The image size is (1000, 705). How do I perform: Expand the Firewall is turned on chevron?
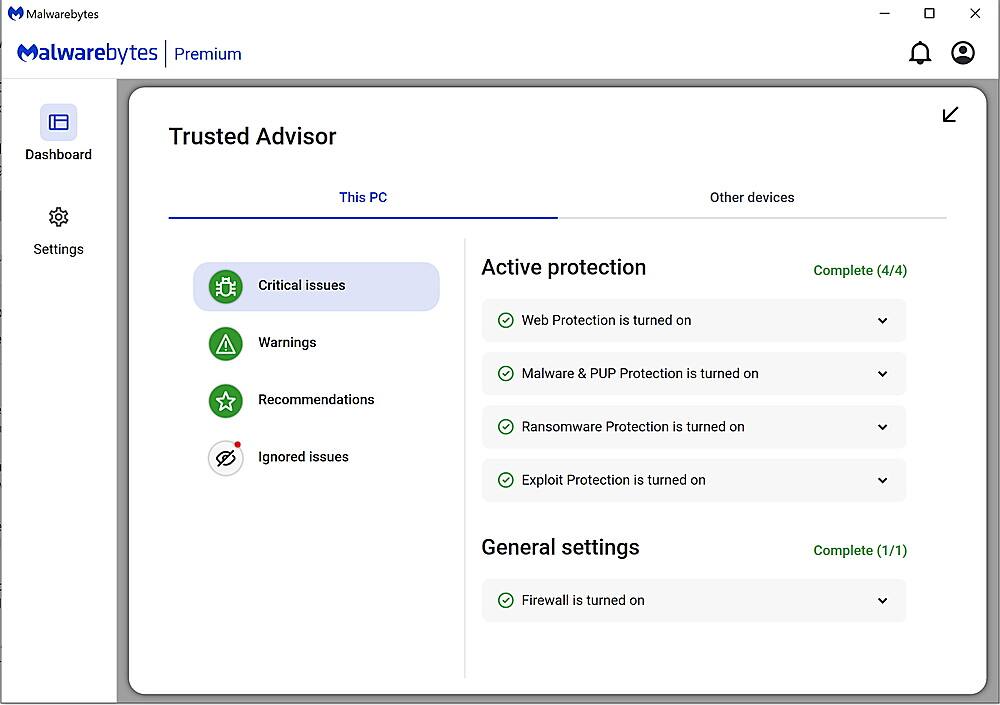click(883, 601)
